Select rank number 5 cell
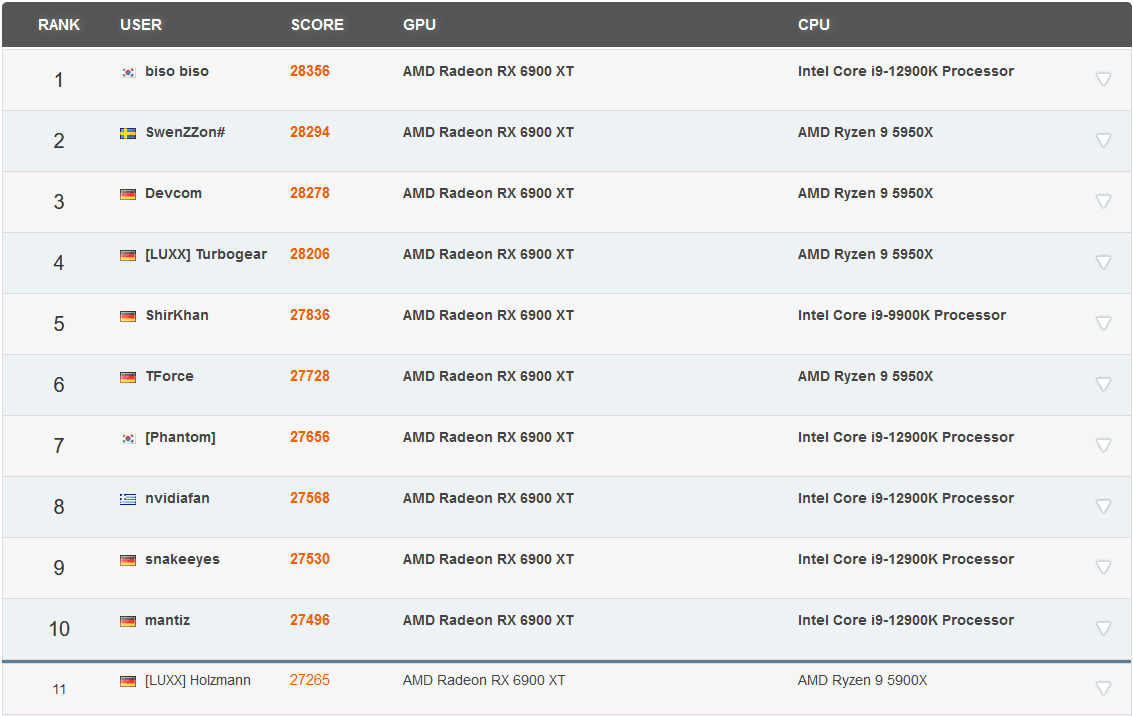The height and width of the screenshot is (716, 1133). tap(59, 324)
